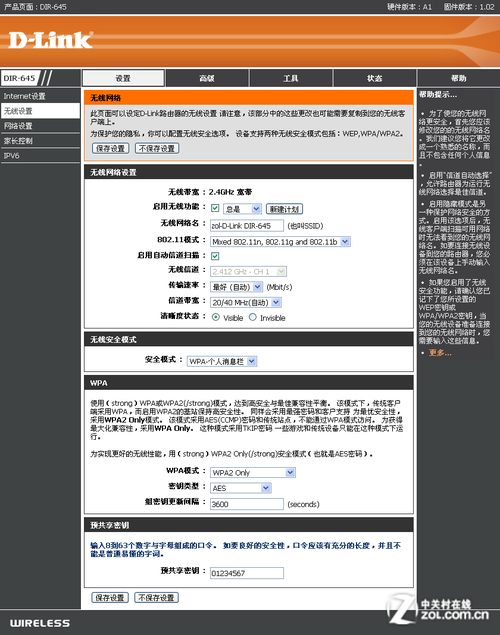Select the Visible radio button

(x=216, y=317)
